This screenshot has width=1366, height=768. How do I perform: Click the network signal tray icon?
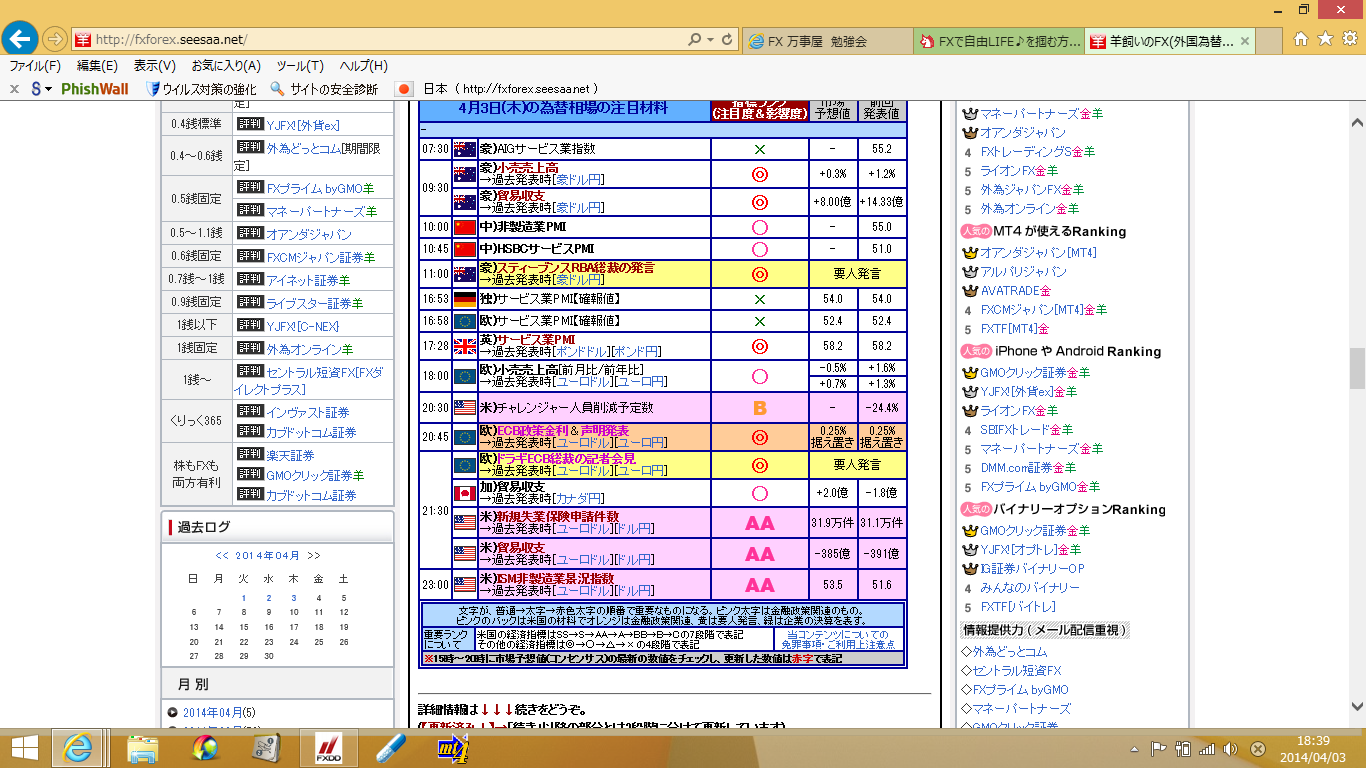1207,748
